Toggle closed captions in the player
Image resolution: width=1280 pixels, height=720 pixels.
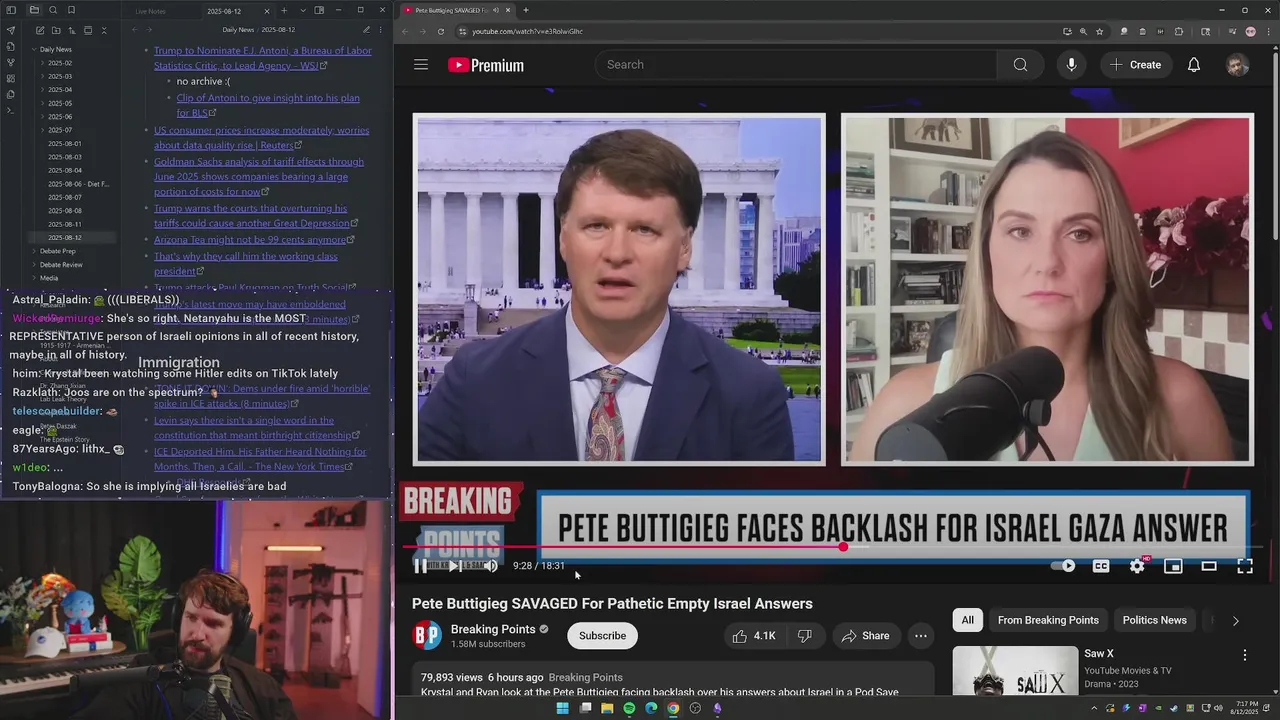click(1101, 566)
